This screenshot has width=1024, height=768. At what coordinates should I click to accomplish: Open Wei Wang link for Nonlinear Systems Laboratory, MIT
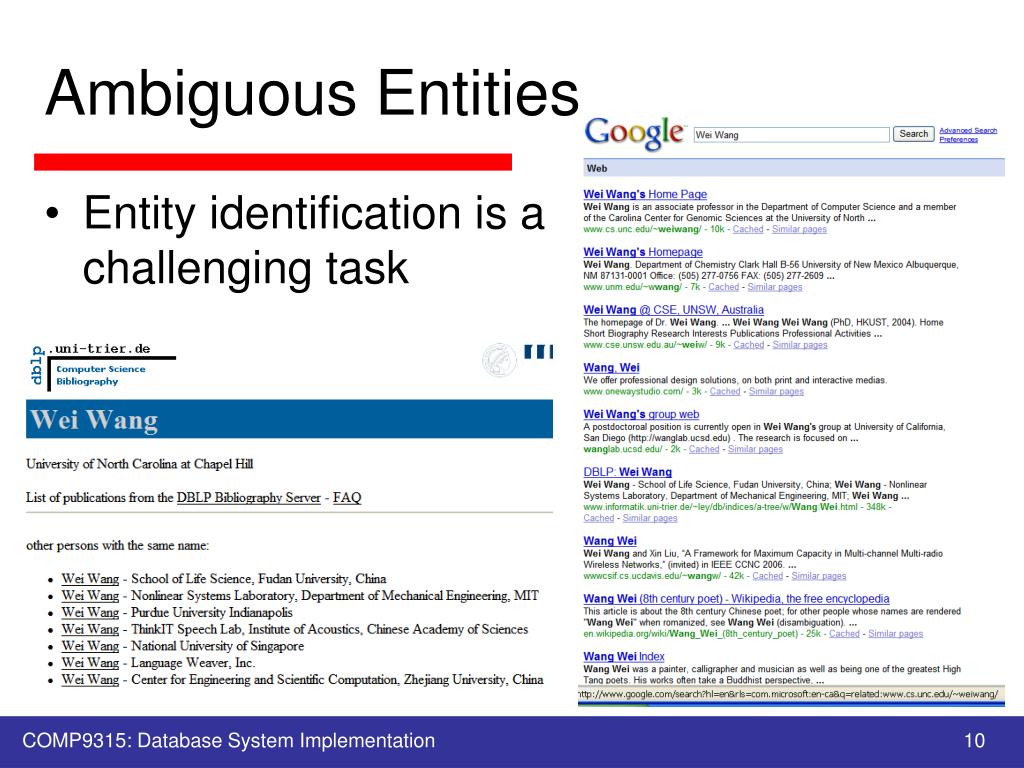[x=90, y=596]
